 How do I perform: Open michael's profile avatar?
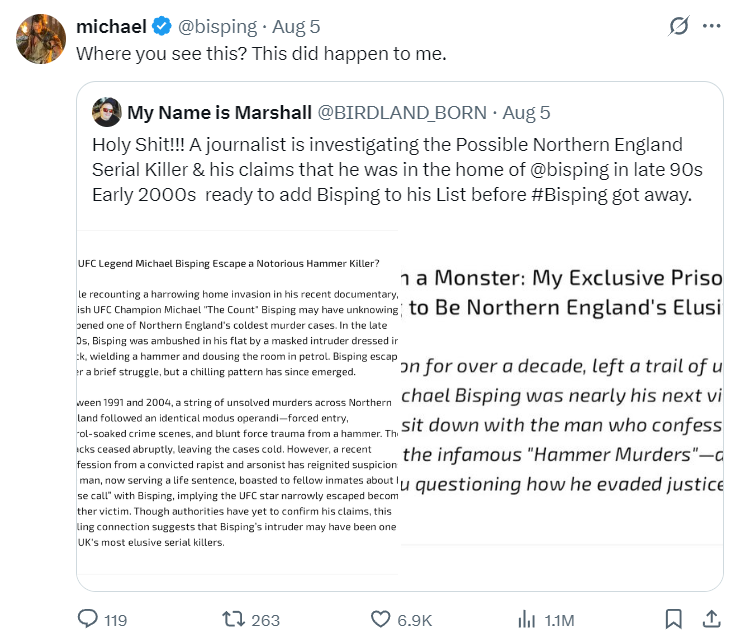coord(41,41)
